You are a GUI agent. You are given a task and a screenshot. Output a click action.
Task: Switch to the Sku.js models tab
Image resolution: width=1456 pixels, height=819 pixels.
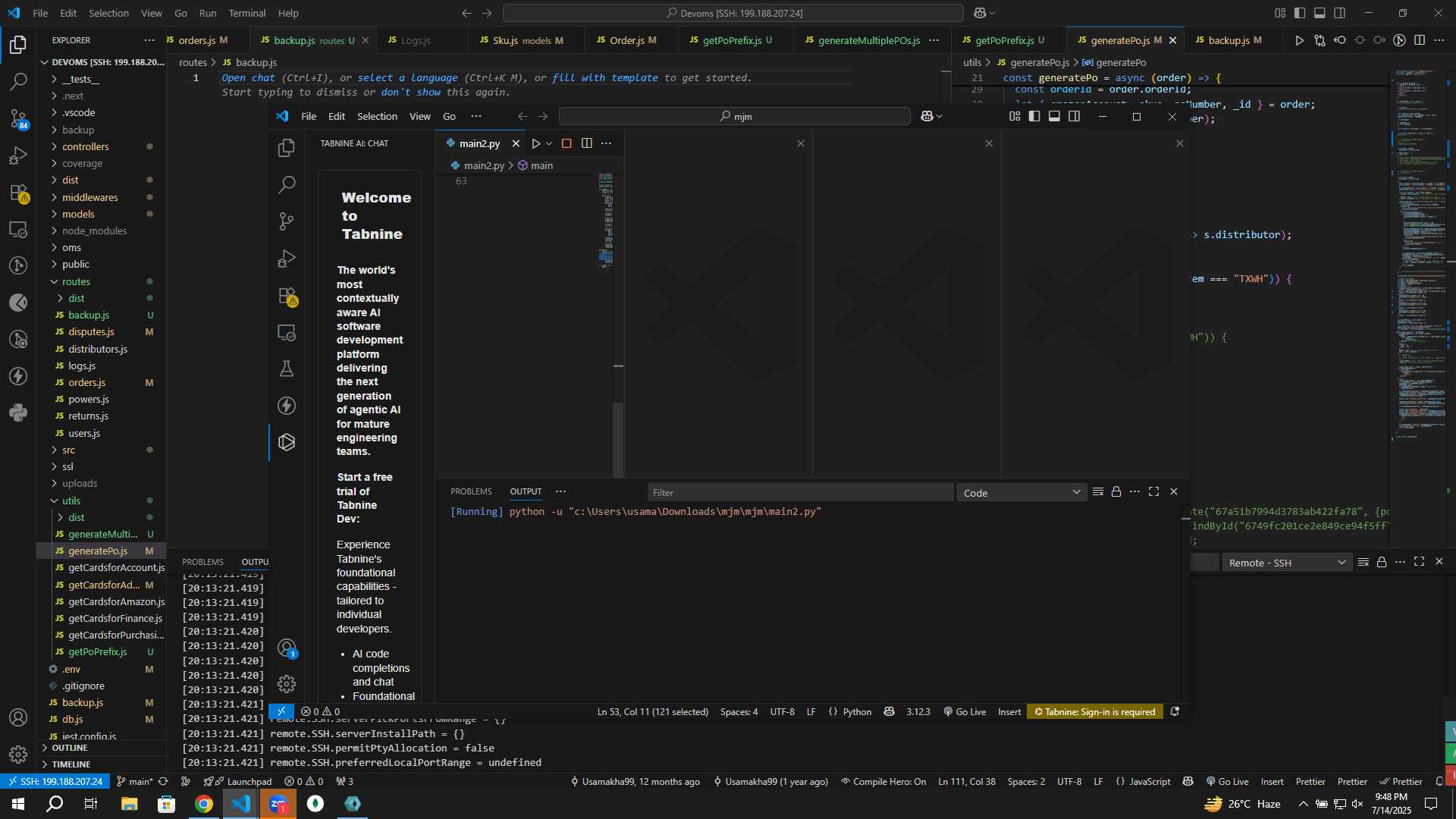pyautogui.click(x=527, y=40)
